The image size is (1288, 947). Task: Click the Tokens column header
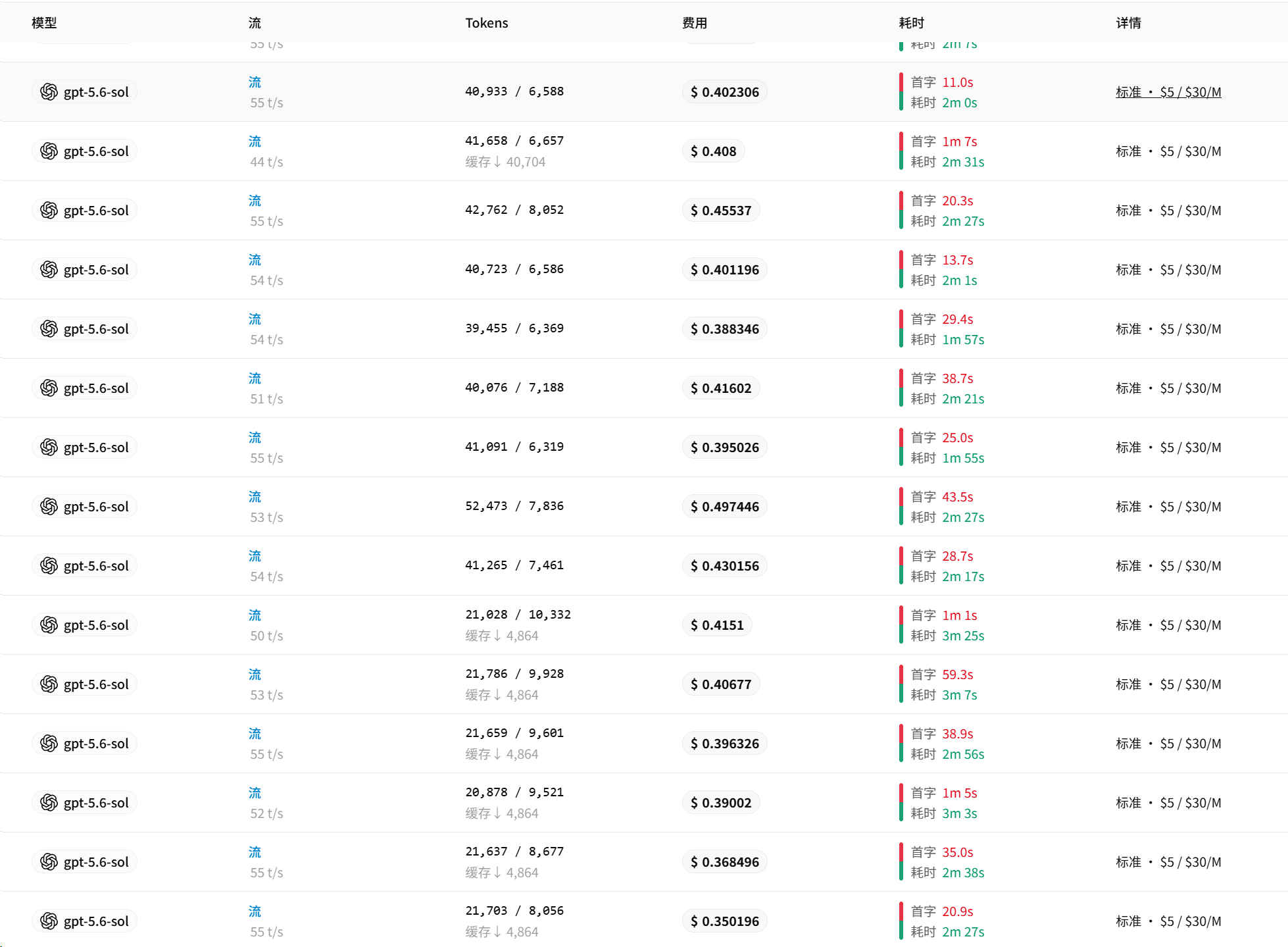[487, 23]
